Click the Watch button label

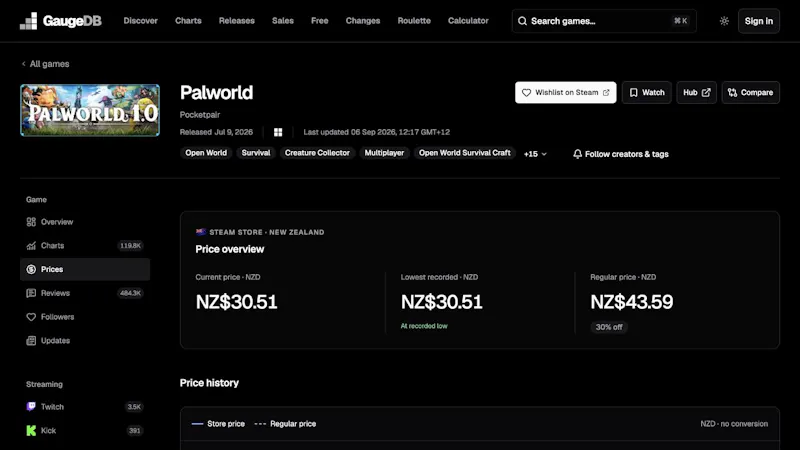tap(653, 92)
